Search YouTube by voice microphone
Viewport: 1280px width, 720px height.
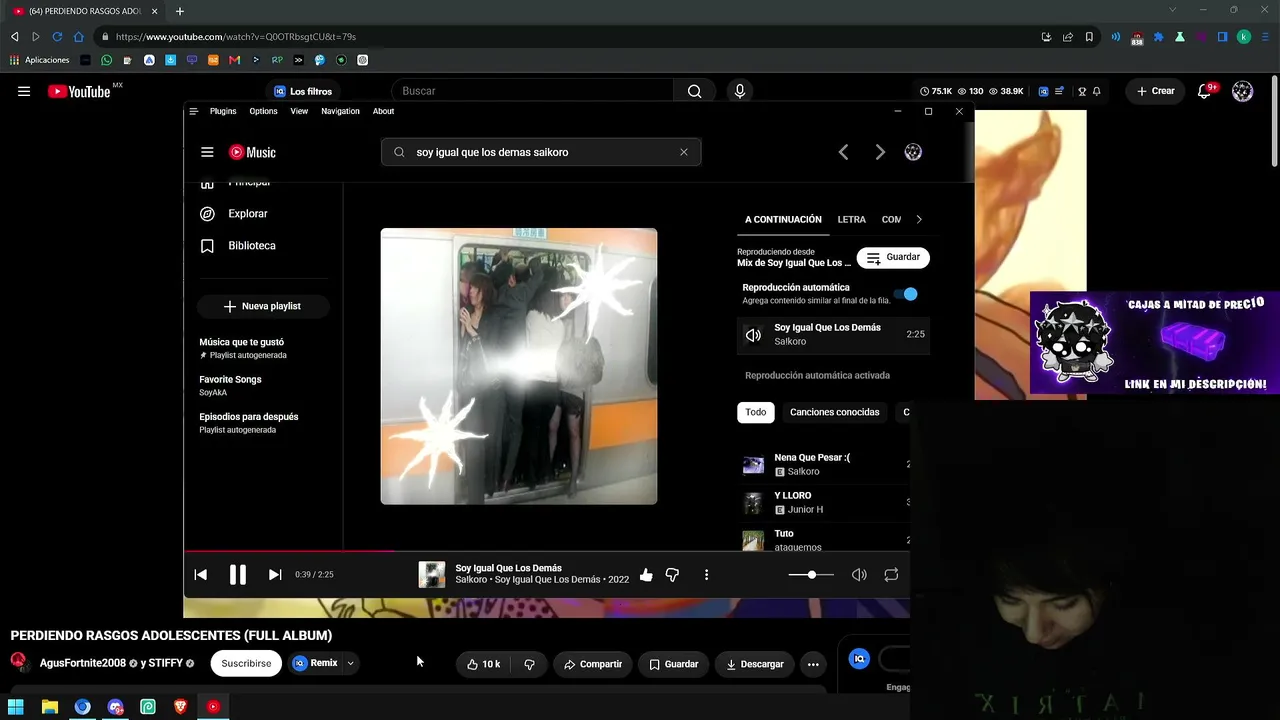[x=740, y=91]
